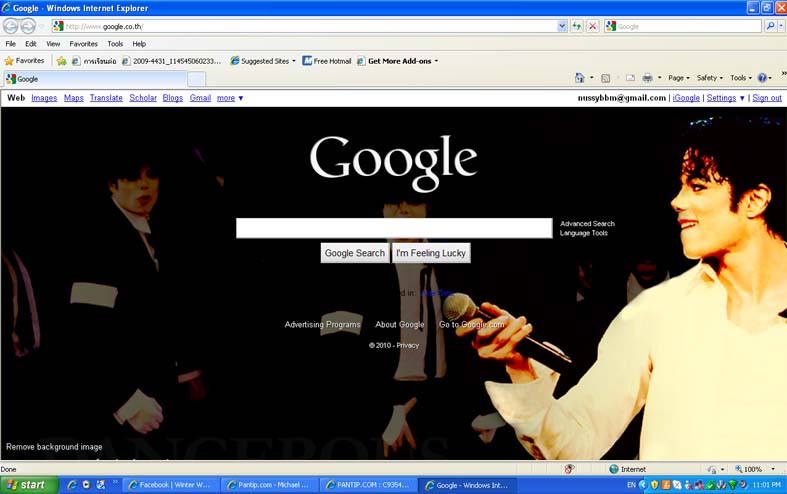
Task: Click the orange tray icon
Action: point(666,484)
